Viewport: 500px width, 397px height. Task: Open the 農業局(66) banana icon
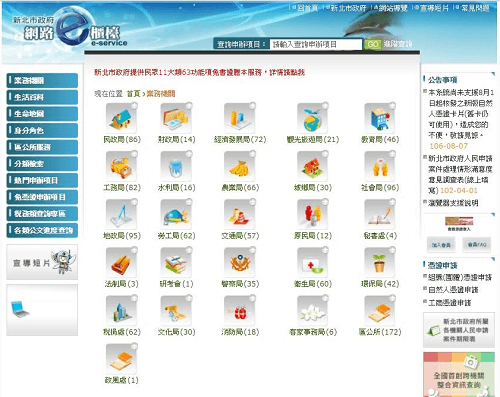click(x=240, y=166)
